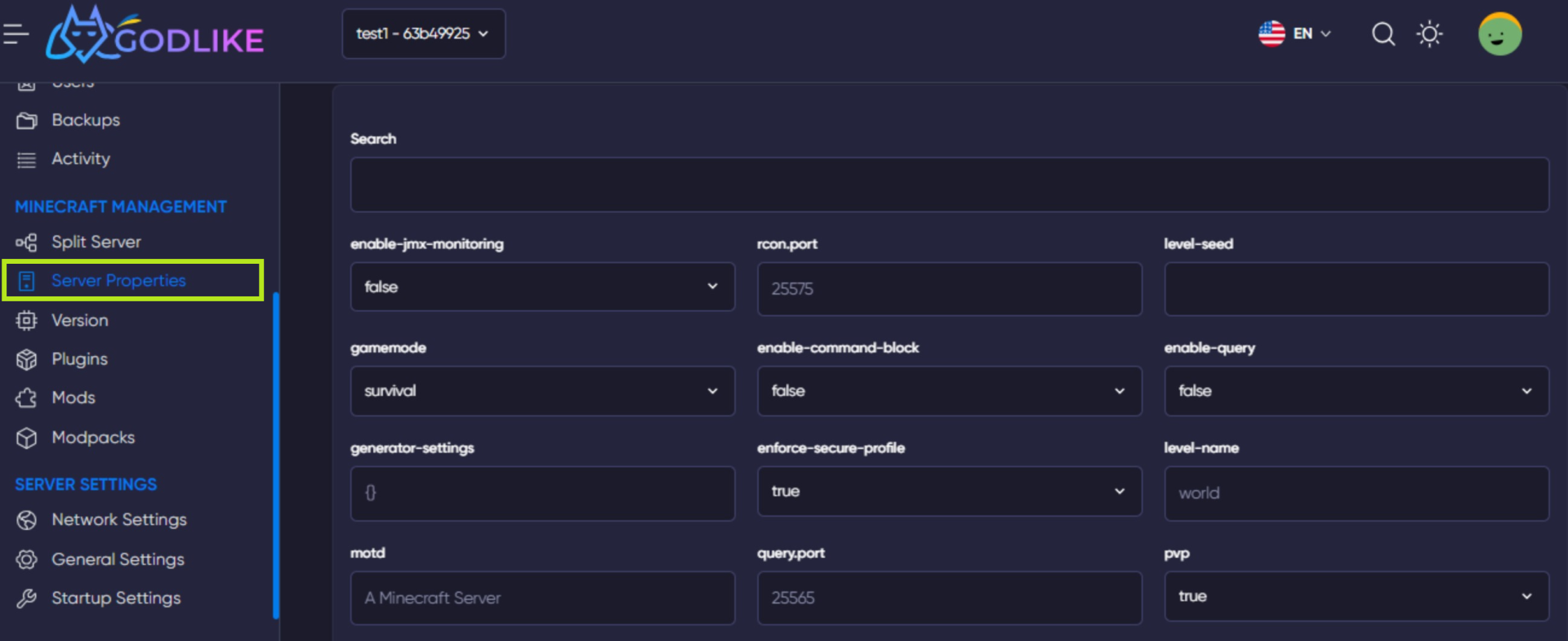Click the Startup Settings wrench icon
This screenshot has width=1568, height=641.
point(27,599)
